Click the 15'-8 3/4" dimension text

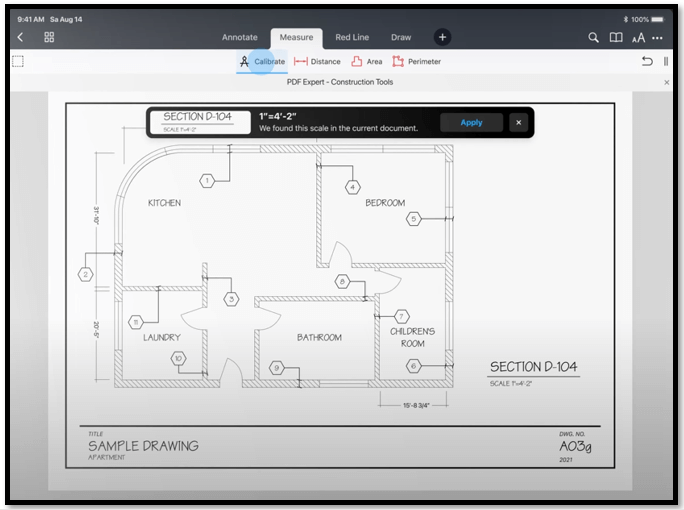416,406
